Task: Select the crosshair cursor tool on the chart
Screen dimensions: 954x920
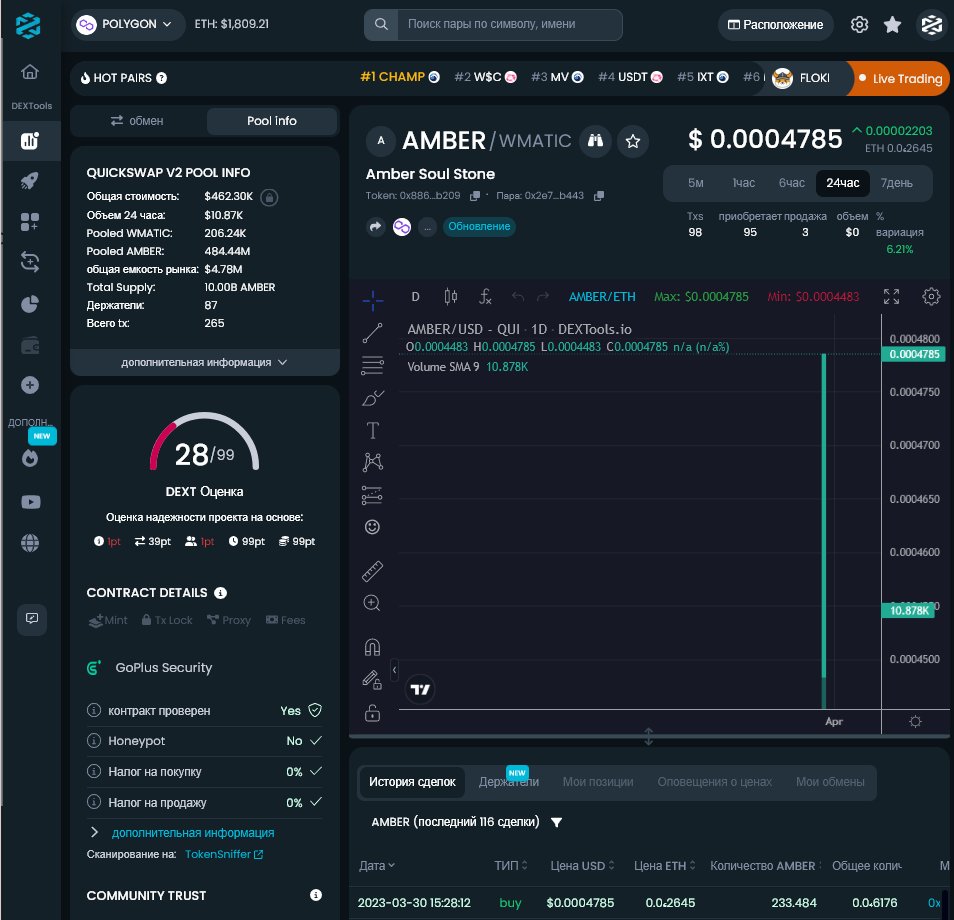Action: click(x=372, y=299)
